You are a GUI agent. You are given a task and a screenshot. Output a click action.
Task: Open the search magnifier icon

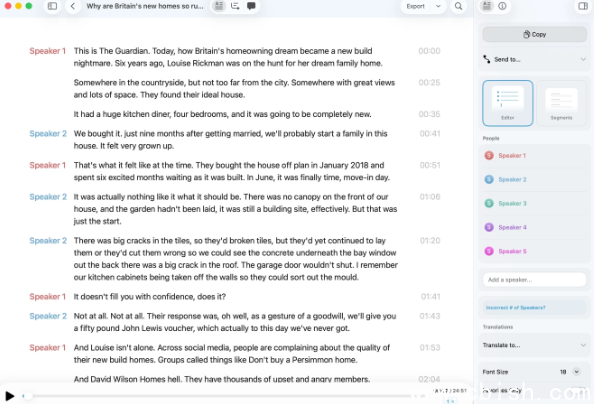click(458, 6)
